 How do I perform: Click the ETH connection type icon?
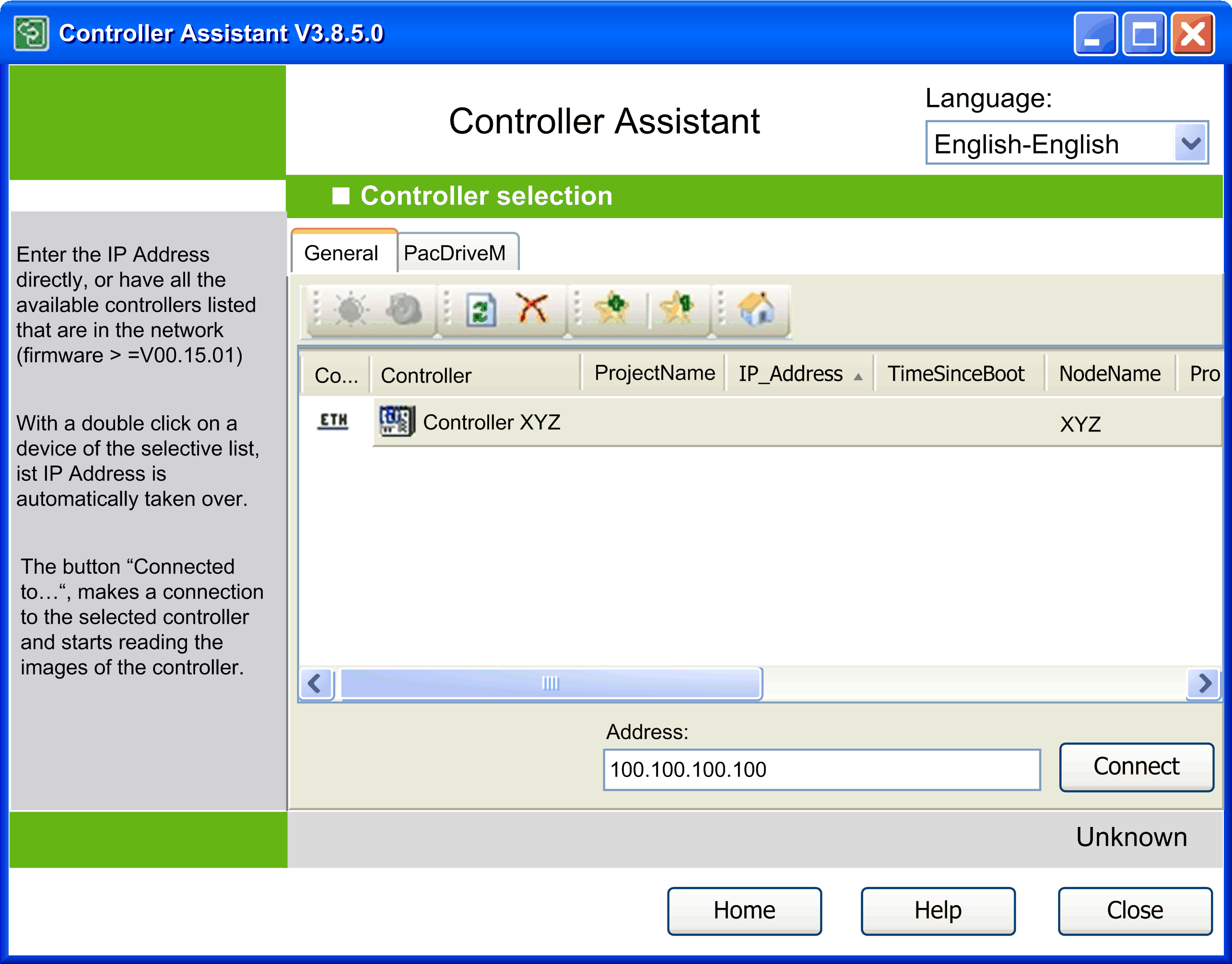pyautogui.click(x=333, y=421)
